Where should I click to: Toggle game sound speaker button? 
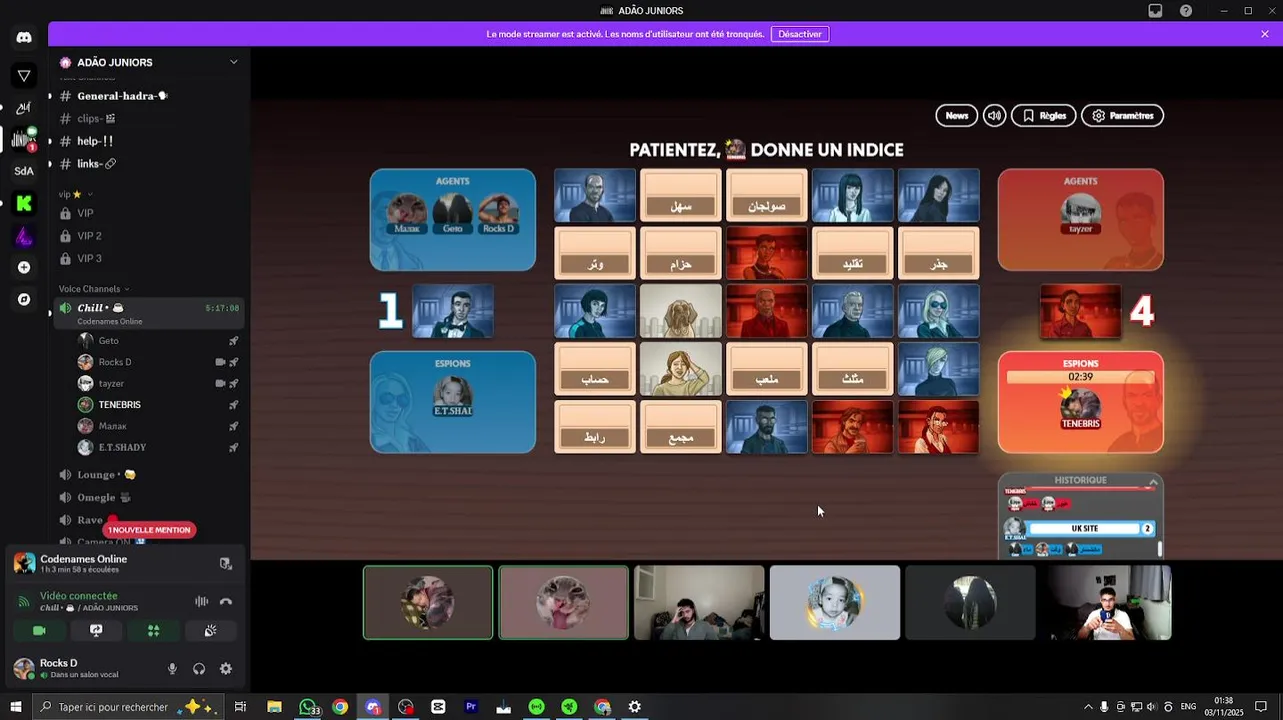[x=994, y=116]
